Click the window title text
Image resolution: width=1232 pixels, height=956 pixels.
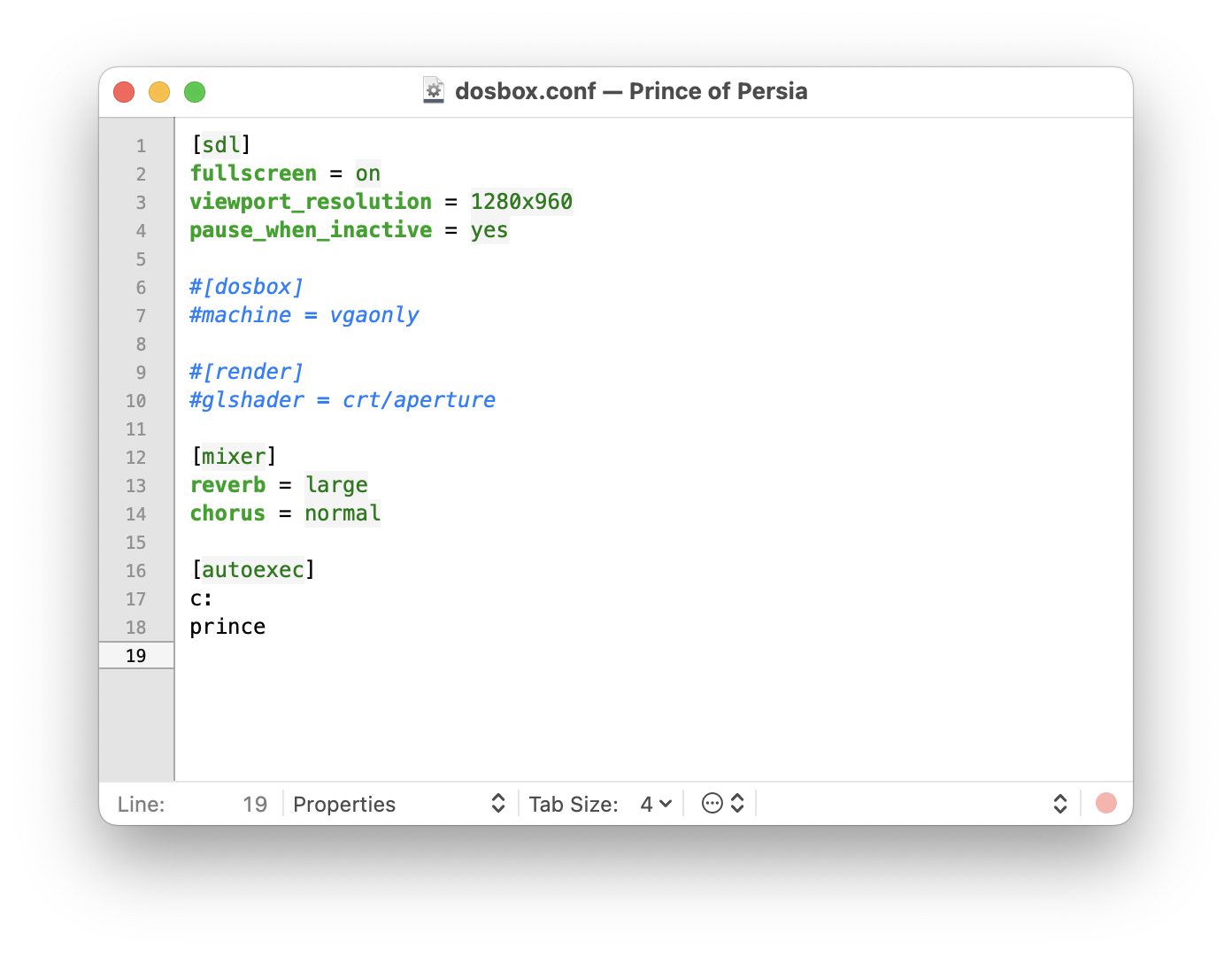pyautogui.click(x=631, y=91)
